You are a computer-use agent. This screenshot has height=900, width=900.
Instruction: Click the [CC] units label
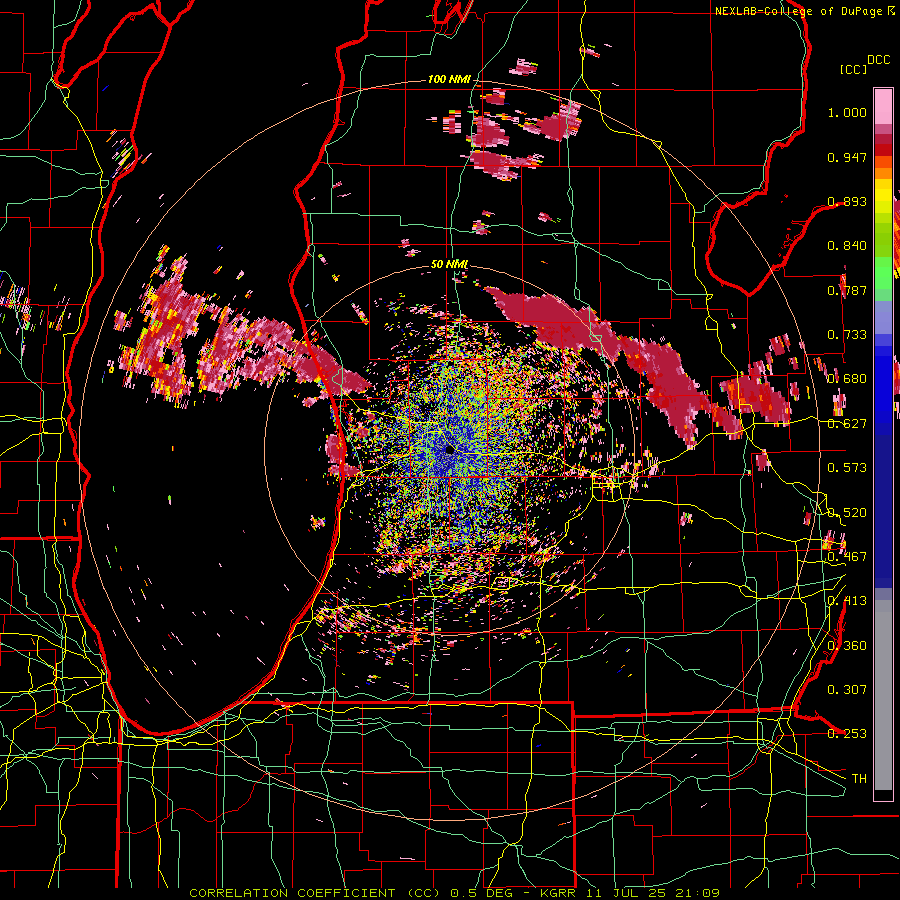[x=853, y=69]
